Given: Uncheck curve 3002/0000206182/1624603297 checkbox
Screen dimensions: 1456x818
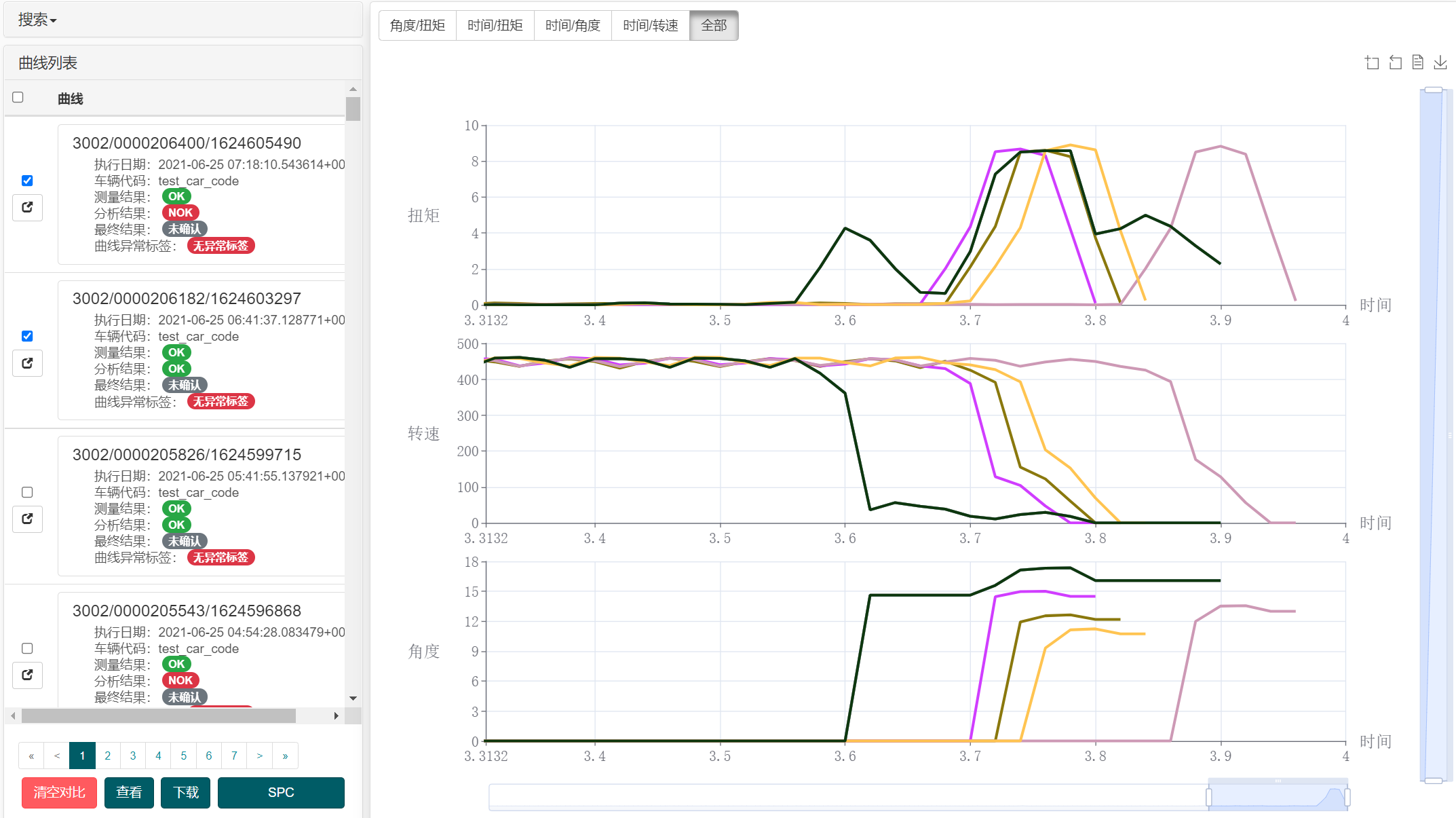Looking at the screenshot, I should click(27, 336).
